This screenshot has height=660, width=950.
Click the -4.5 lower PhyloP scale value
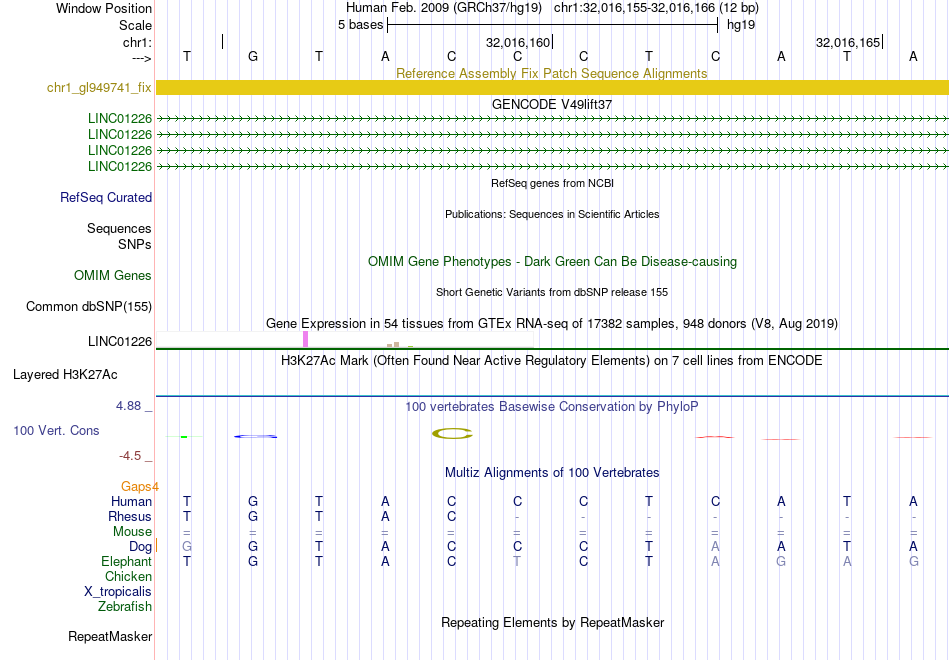(130, 456)
